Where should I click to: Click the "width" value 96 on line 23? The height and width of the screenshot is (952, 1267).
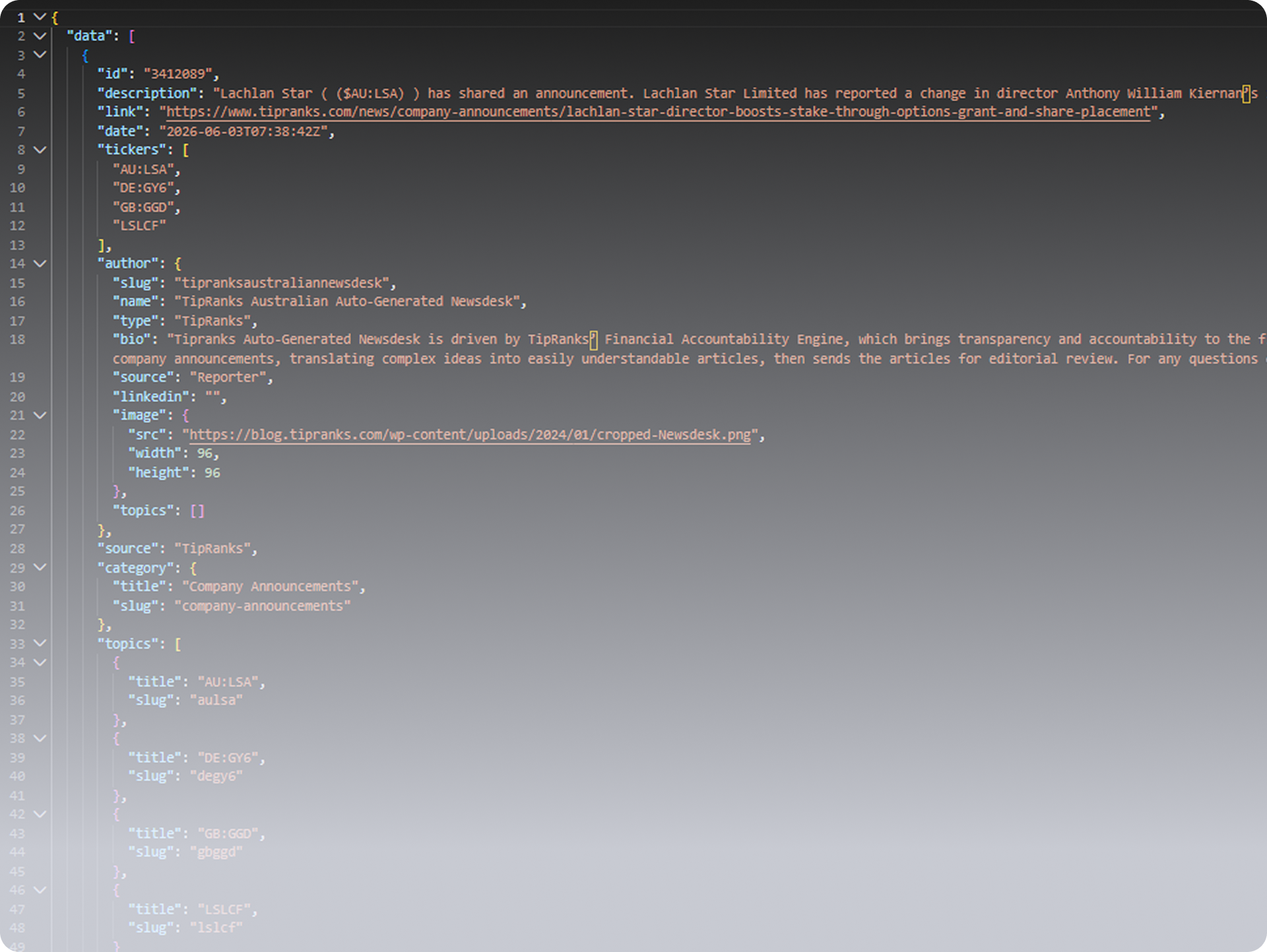click(x=205, y=453)
